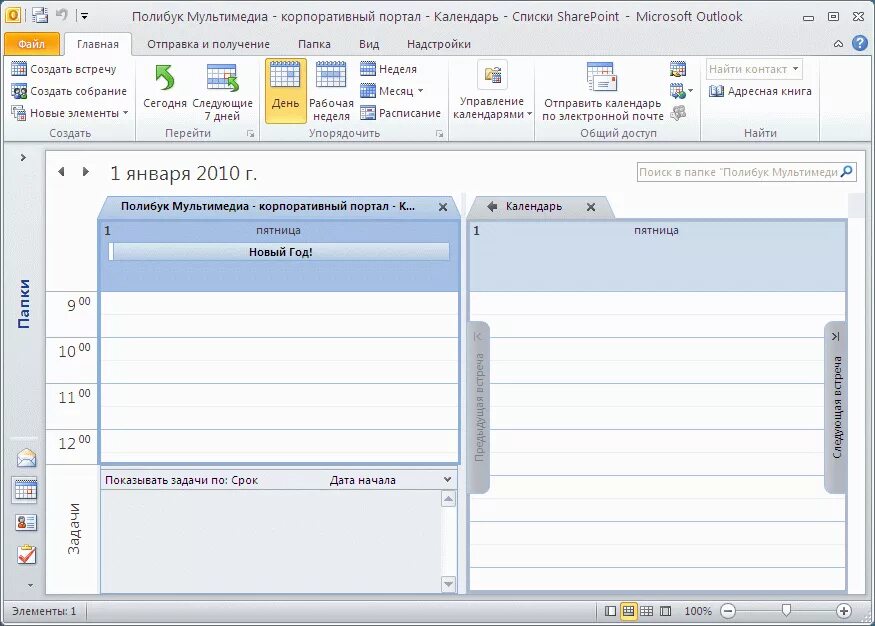Switch to the Вид tab
The width and height of the screenshot is (875, 626).
pyautogui.click(x=369, y=44)
